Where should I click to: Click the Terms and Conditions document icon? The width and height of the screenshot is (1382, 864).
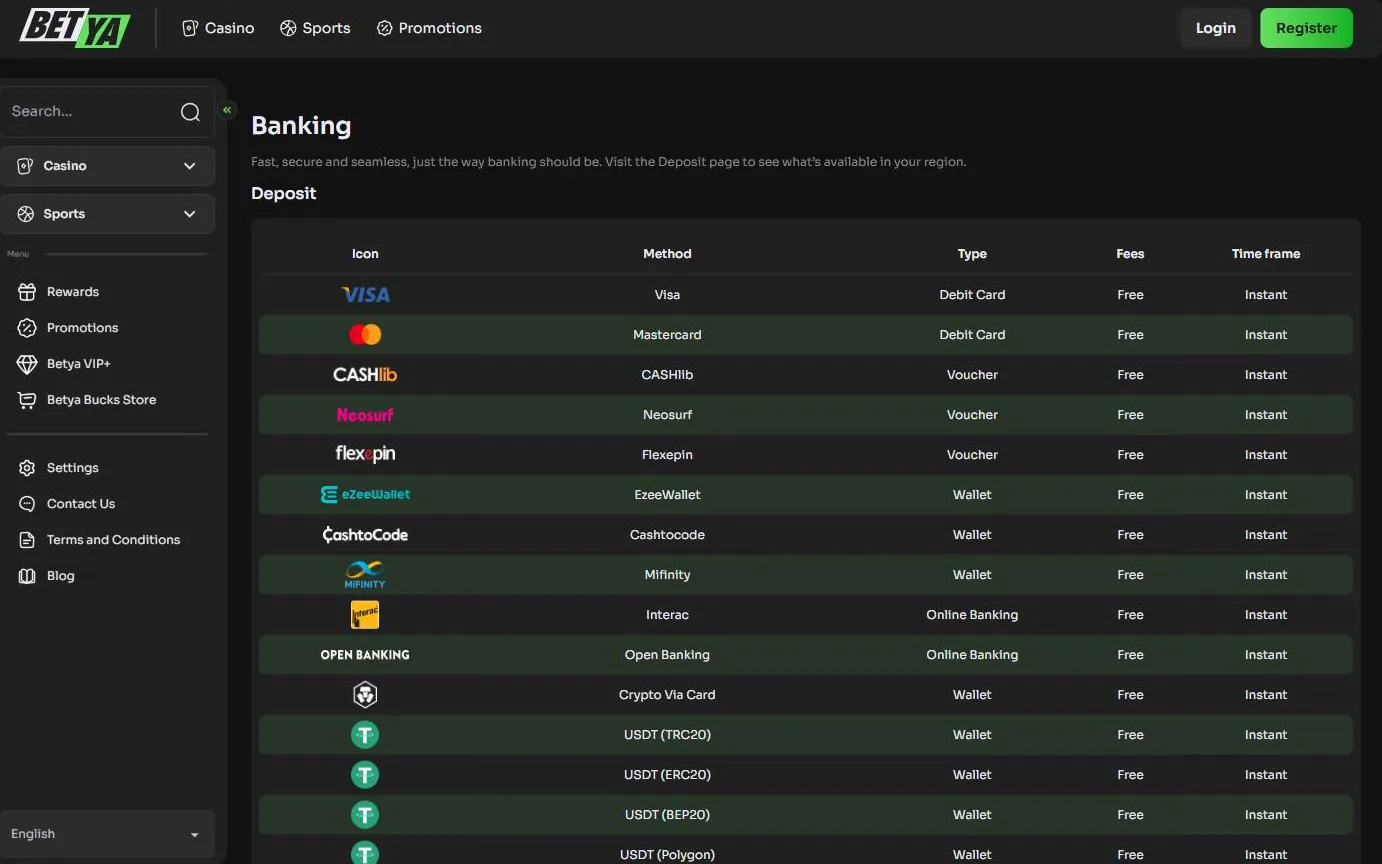27,540
